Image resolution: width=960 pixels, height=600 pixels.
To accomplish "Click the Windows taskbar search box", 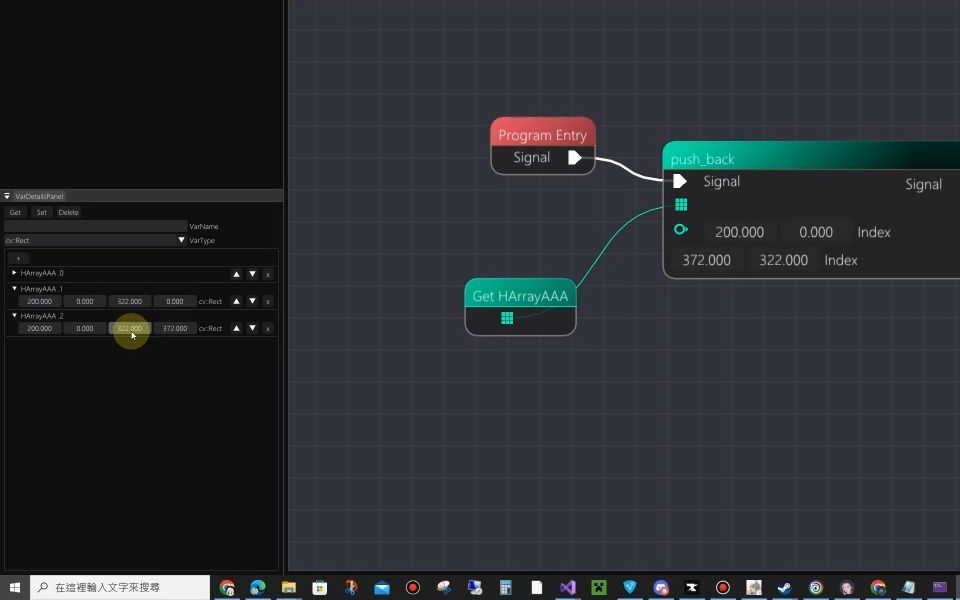I will click(x=120, y=588).
